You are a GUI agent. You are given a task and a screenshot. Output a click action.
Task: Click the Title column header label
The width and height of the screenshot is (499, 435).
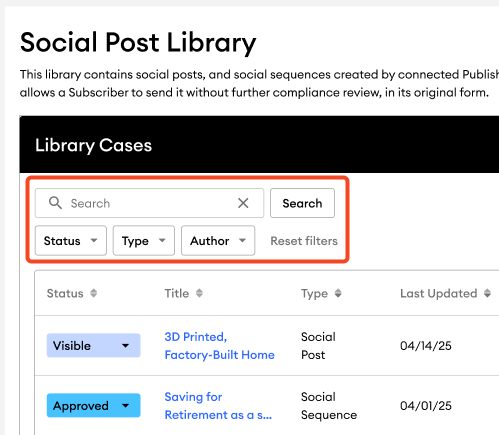(177, 293)
